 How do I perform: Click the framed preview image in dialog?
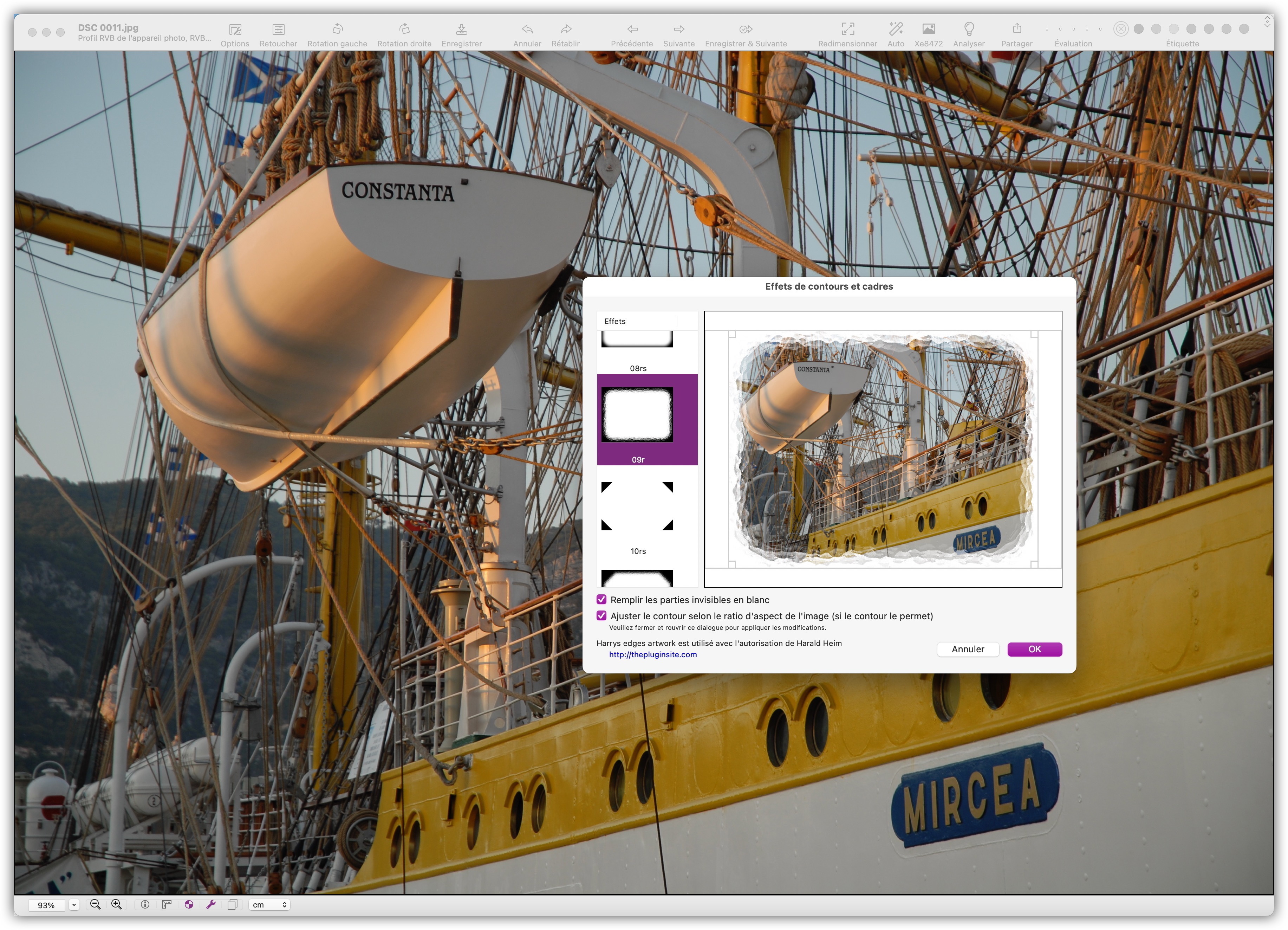tap(883, 449)
